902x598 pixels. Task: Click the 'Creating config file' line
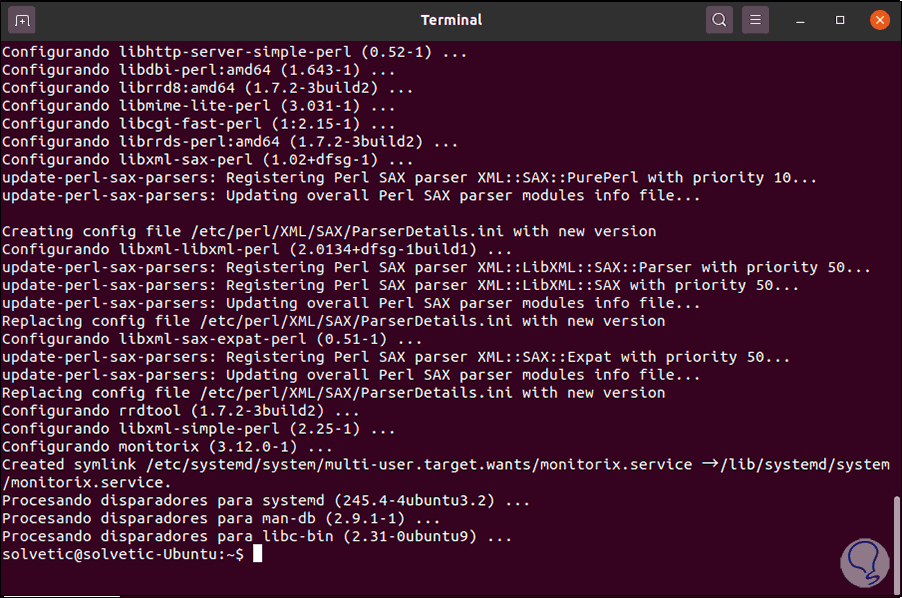pos(329,231)
